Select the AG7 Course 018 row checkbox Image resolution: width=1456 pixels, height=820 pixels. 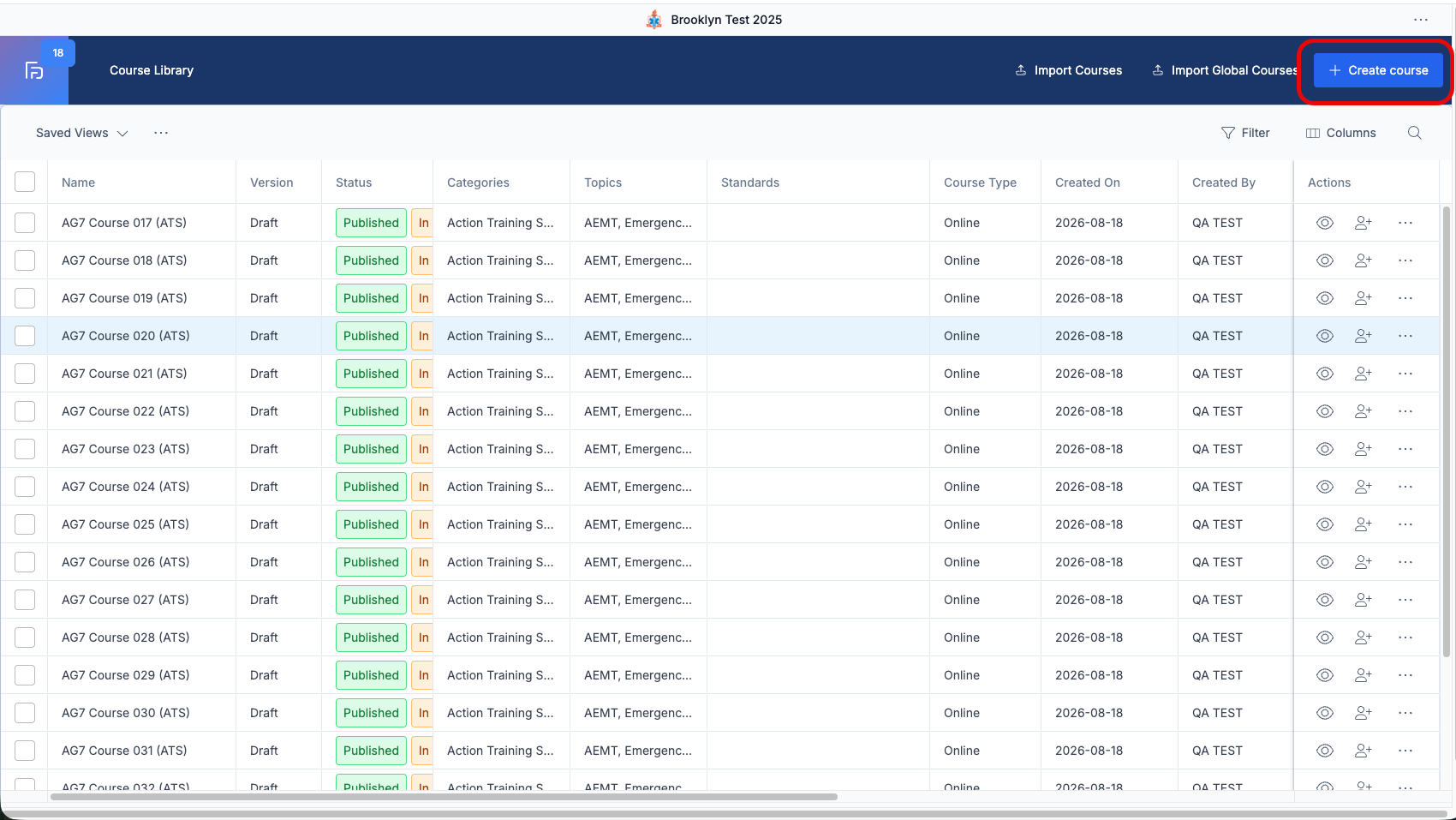25,260
